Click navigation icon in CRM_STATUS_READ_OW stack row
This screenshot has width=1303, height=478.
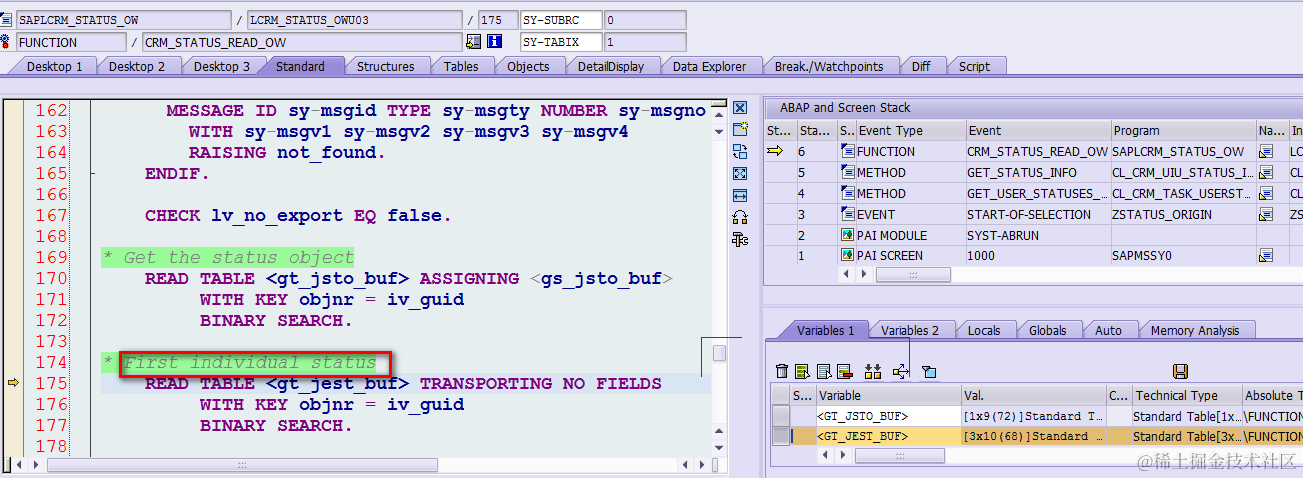tap(1265, 152)
